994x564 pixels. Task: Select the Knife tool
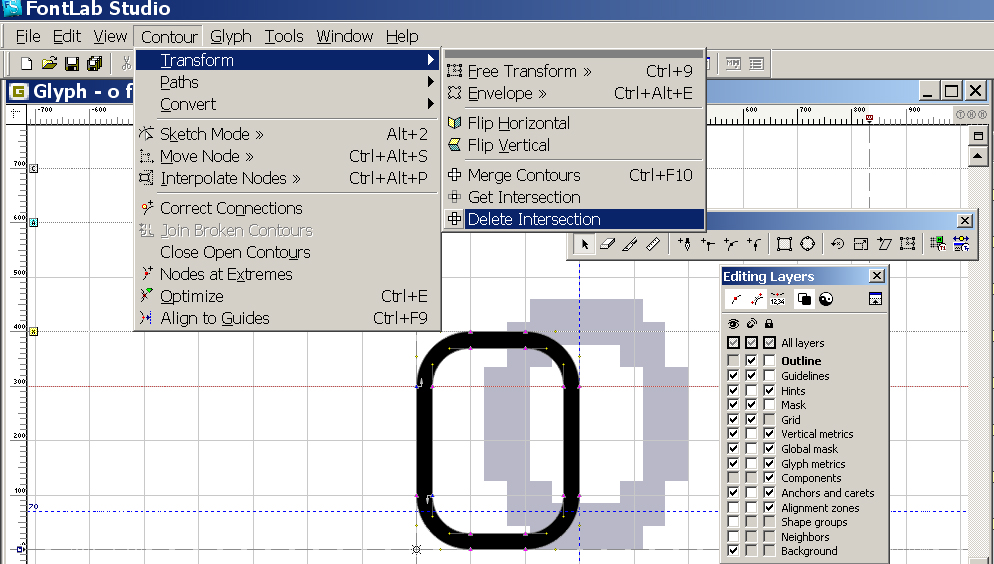629,244
